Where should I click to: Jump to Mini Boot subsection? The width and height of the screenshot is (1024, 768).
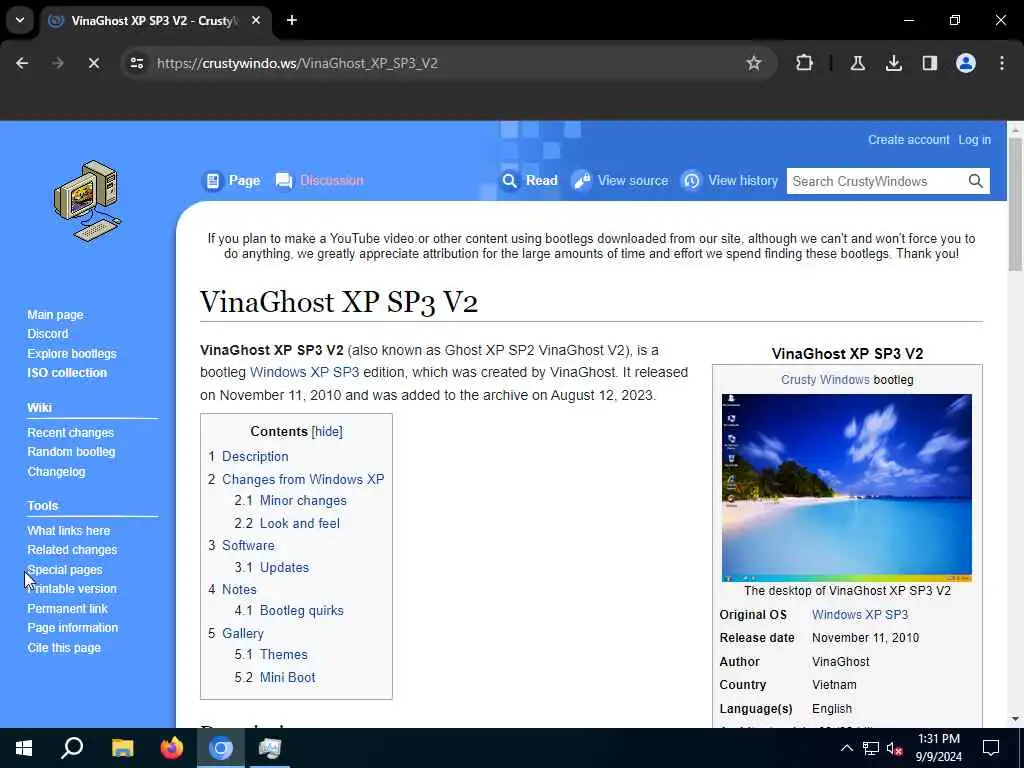287,677
